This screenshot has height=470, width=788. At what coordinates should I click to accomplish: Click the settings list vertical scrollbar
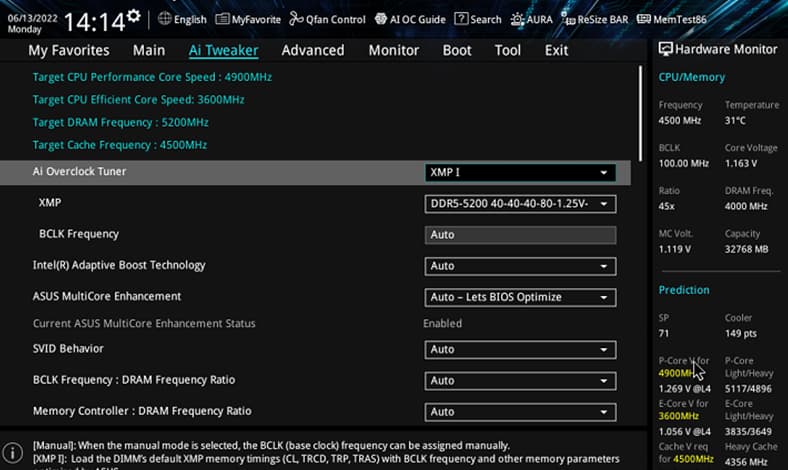click(640, 114)
